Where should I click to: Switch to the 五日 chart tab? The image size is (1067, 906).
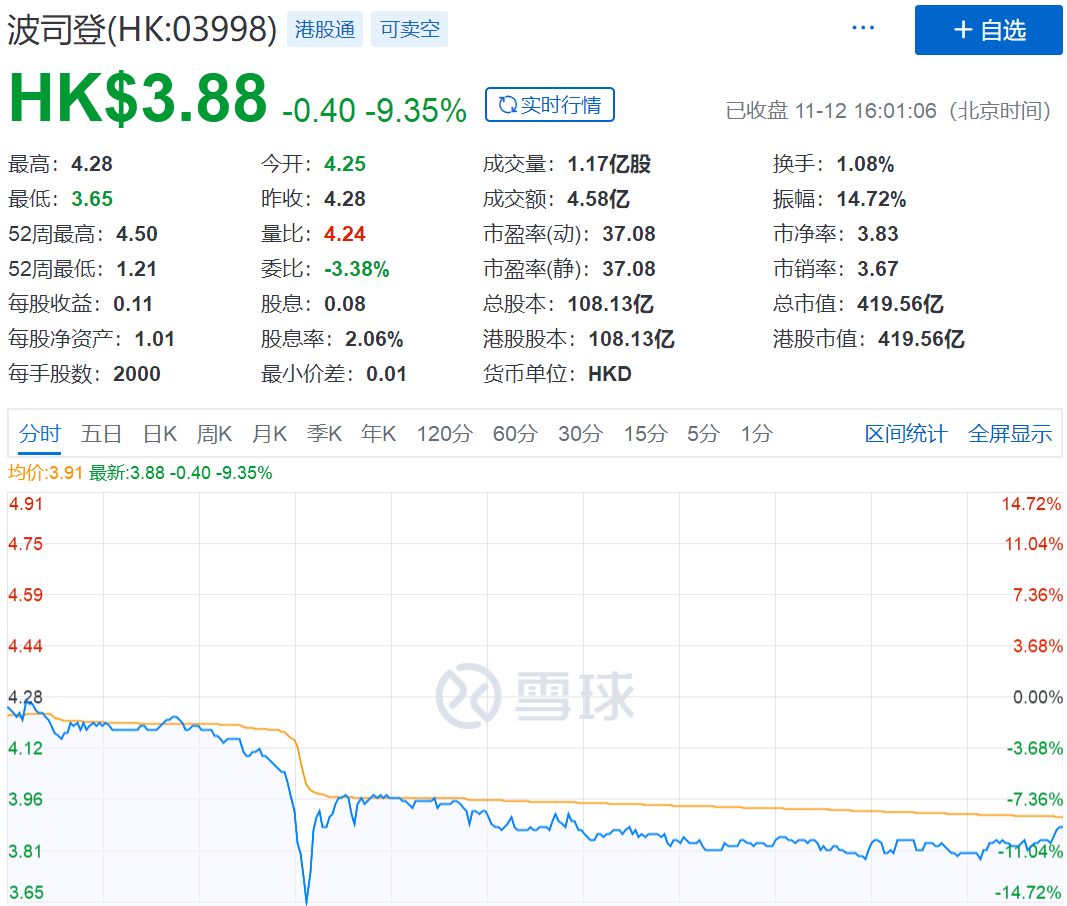(103, 434)
